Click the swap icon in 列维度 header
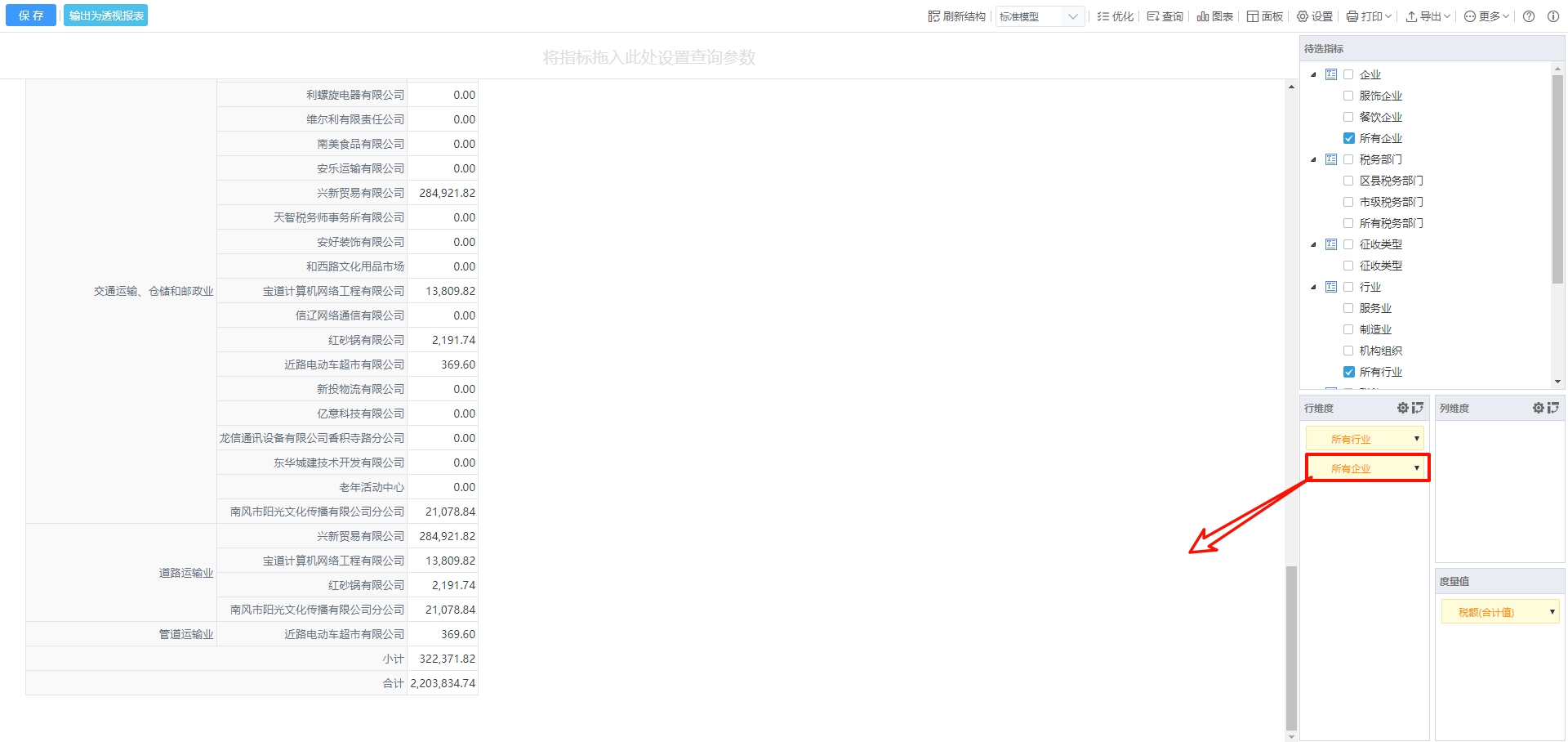The width and height of the screenshot is (1568, 742). (1552, 408)
